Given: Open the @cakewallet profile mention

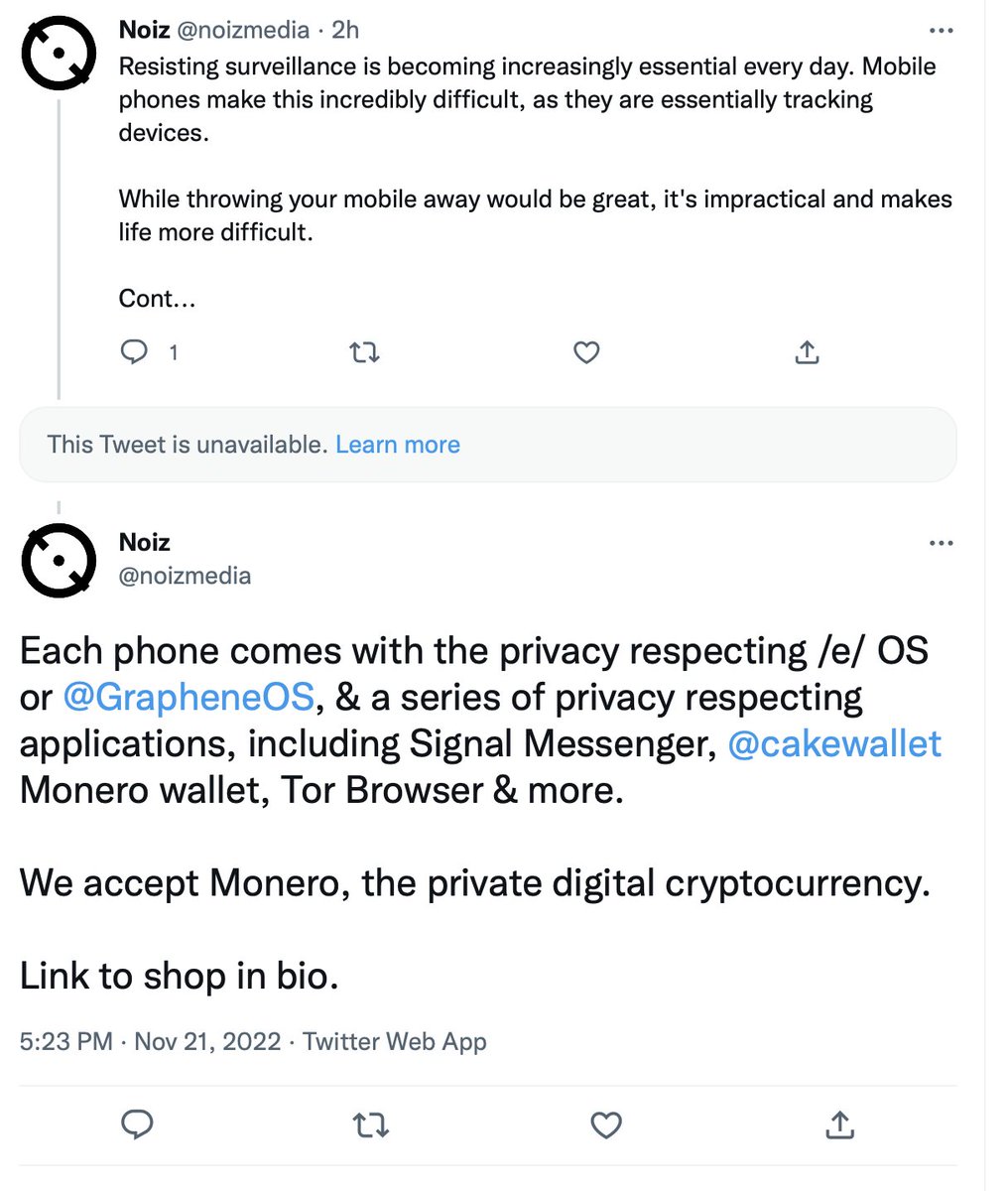Looking at the screenshot, I should [834, 743].
